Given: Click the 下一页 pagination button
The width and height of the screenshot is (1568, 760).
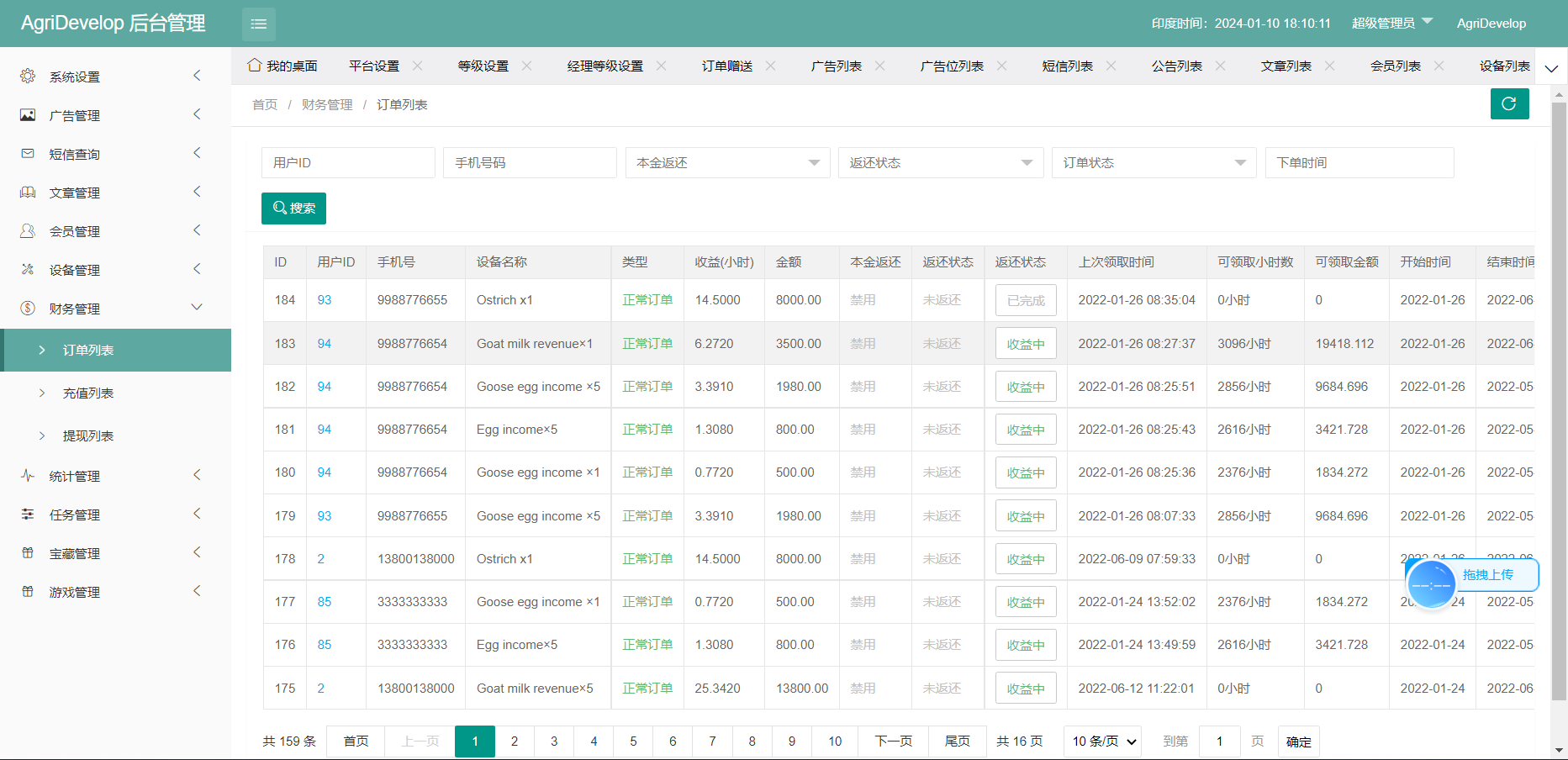Looking at the screenshot, I should [893, 742].
